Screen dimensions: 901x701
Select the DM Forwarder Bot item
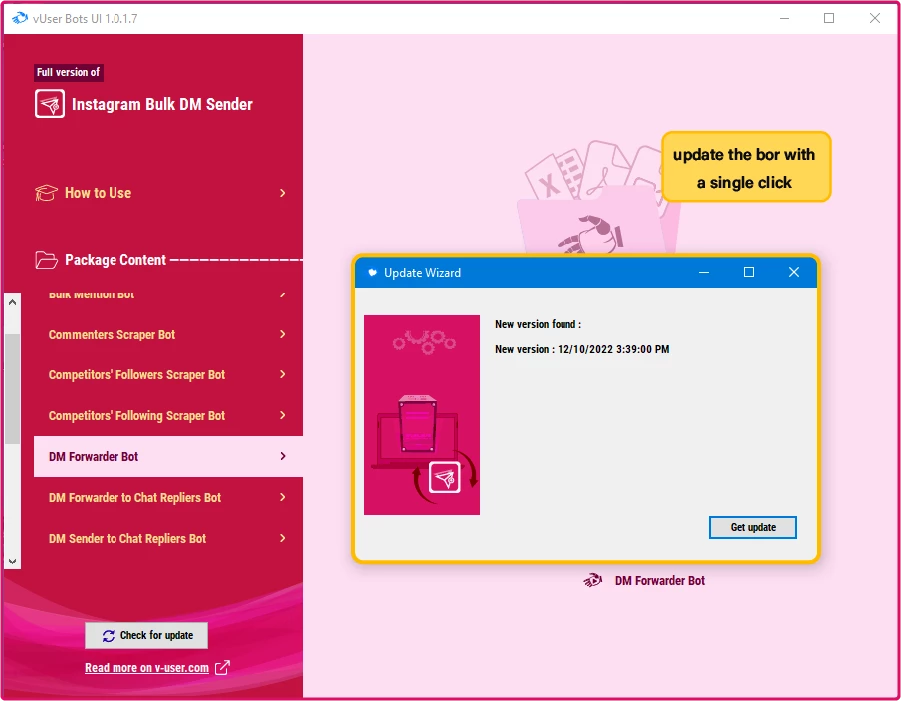click(x=168, y=456)
